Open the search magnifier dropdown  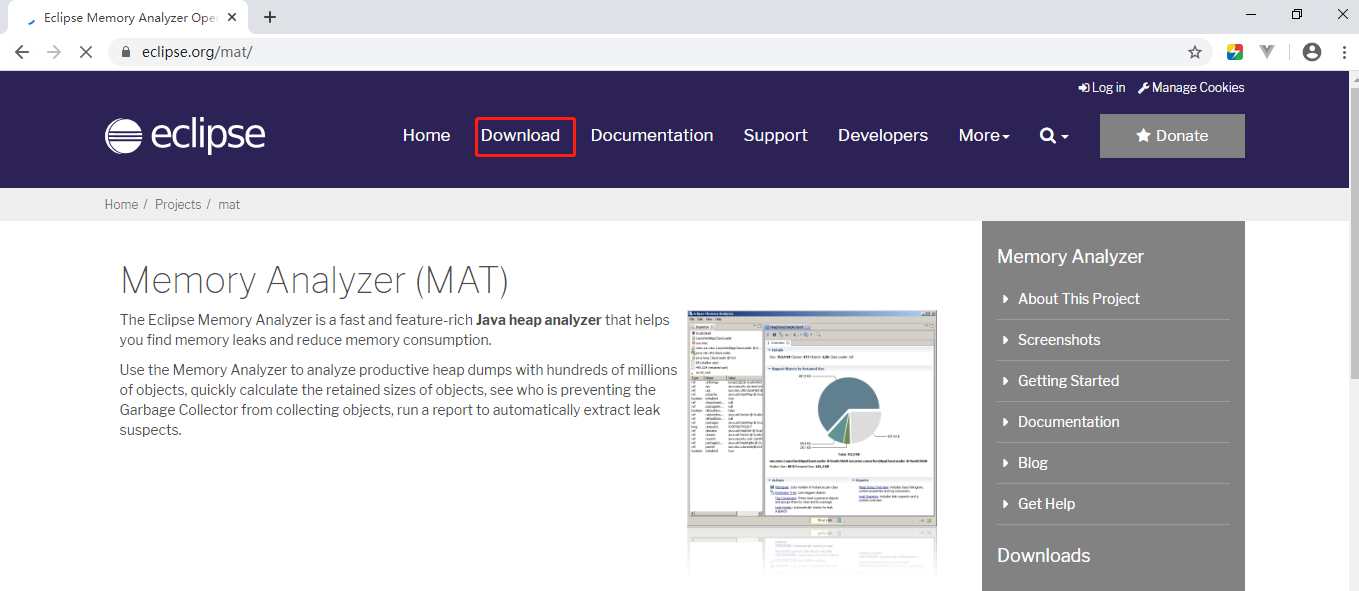(1054, 136)
